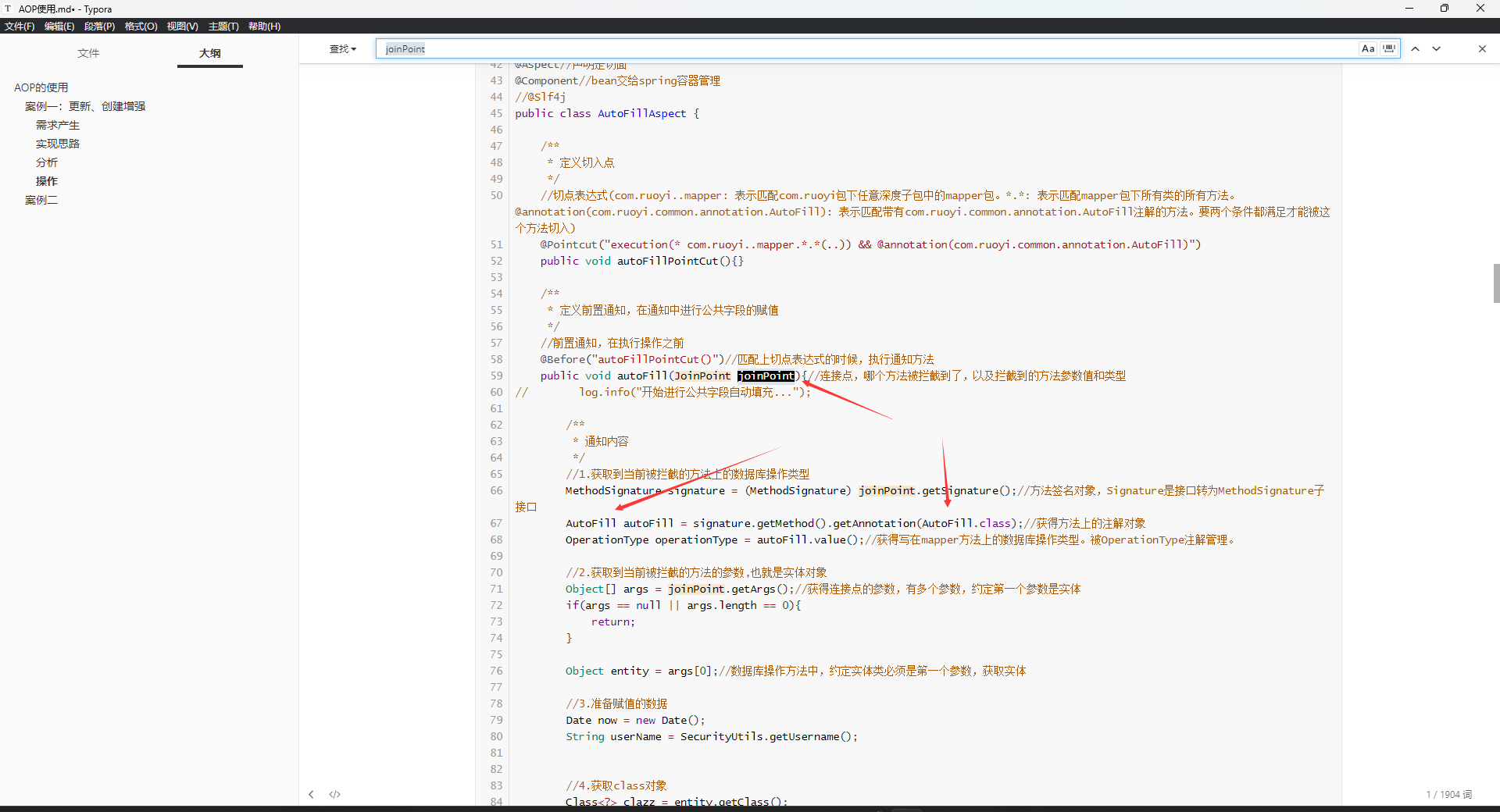The height and width of the screenshot is (812, 1500).
Task: Open the 主题(T) menu
Action: click(223, 26)
